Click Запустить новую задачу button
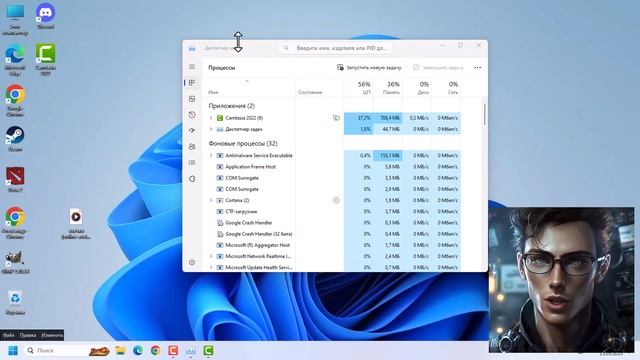The width and height of the screenshot is (640, 360). tap(369, 67)
